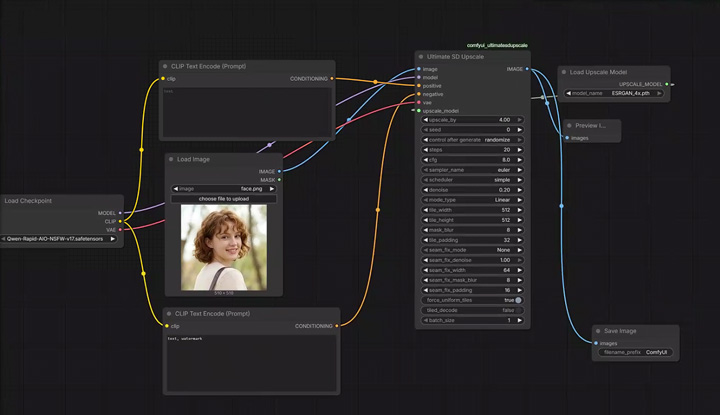Click choose file to upload button

tap(224, 199)
